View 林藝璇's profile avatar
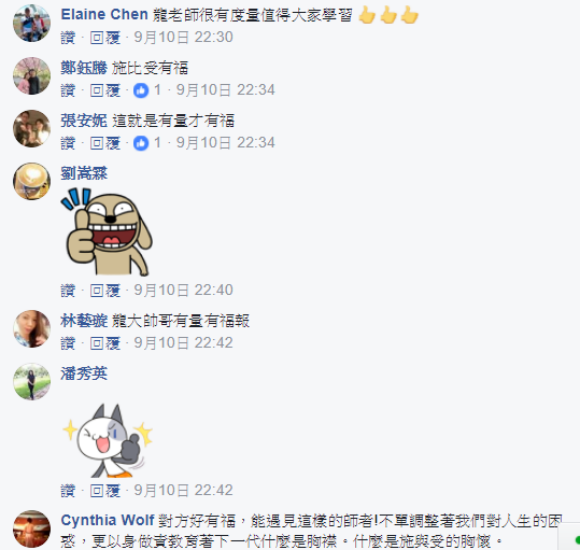This screenshot has height=550, width=580. tap(31, 329)
